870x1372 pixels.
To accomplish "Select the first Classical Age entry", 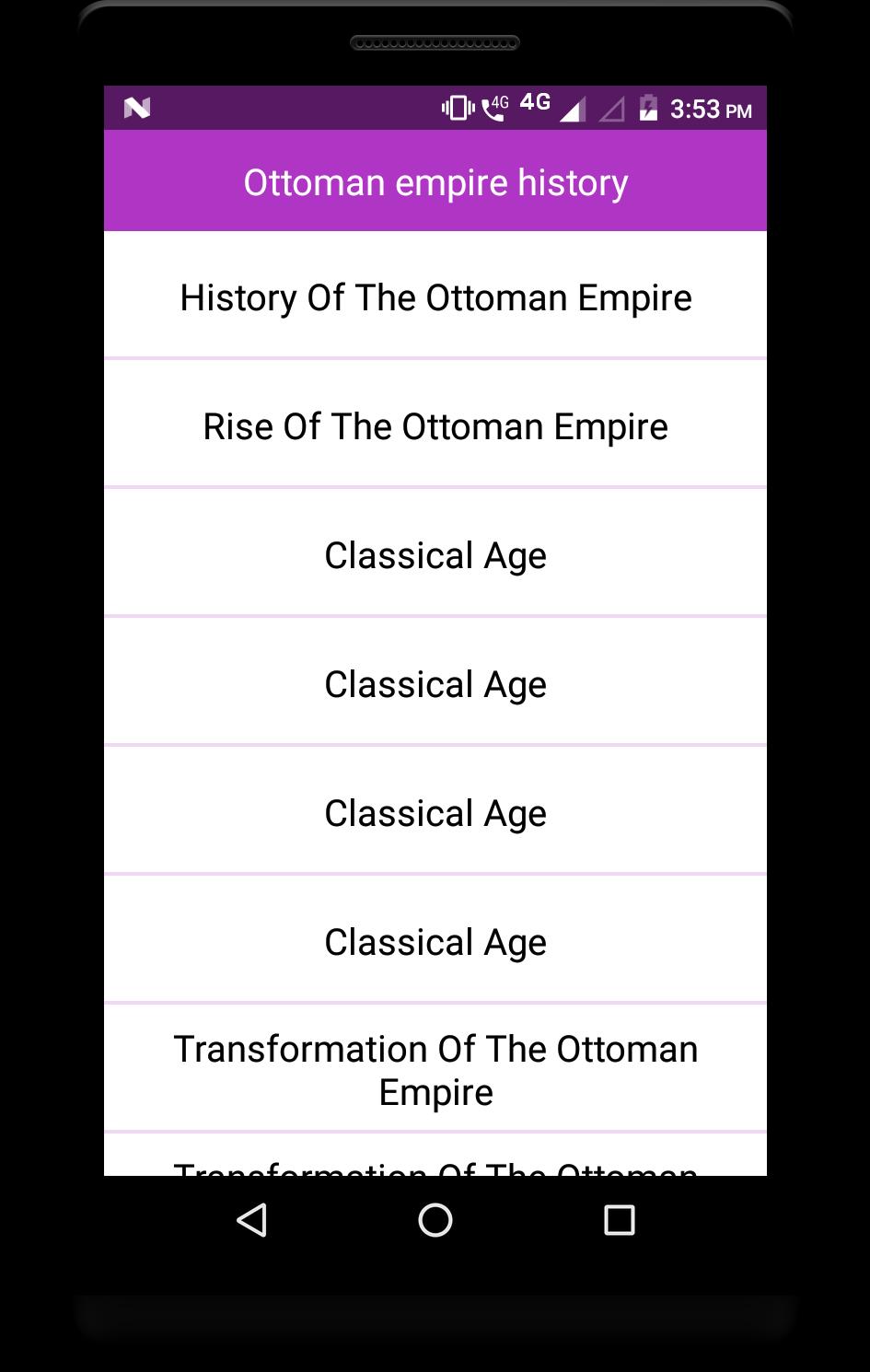I will pyautogui.click(x=435, y=555).
